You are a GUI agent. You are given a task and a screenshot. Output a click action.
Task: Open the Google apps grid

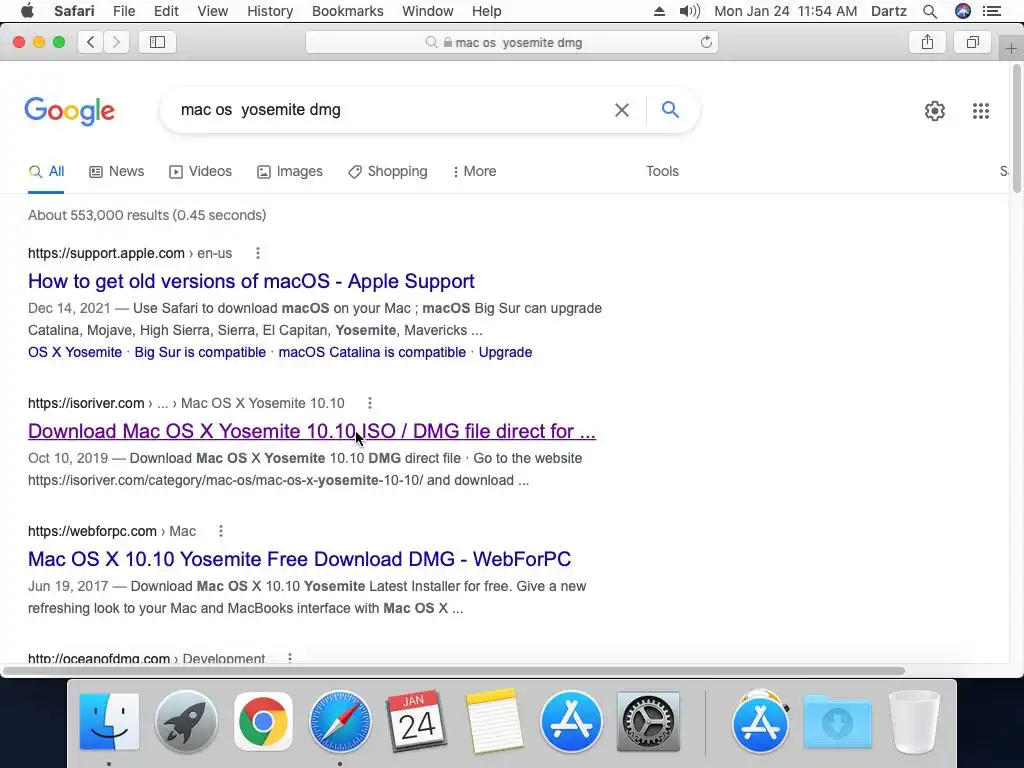tap(980, 111)
